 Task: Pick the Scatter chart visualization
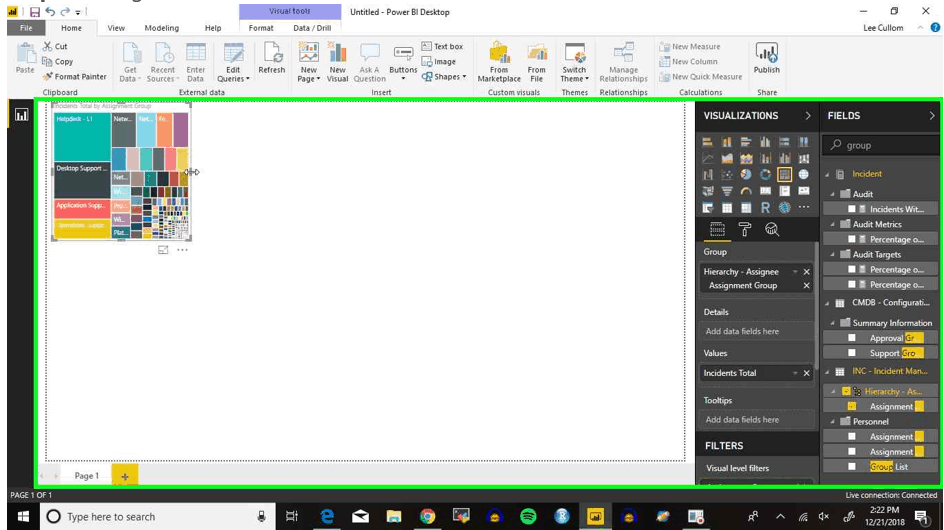[727, 175]
